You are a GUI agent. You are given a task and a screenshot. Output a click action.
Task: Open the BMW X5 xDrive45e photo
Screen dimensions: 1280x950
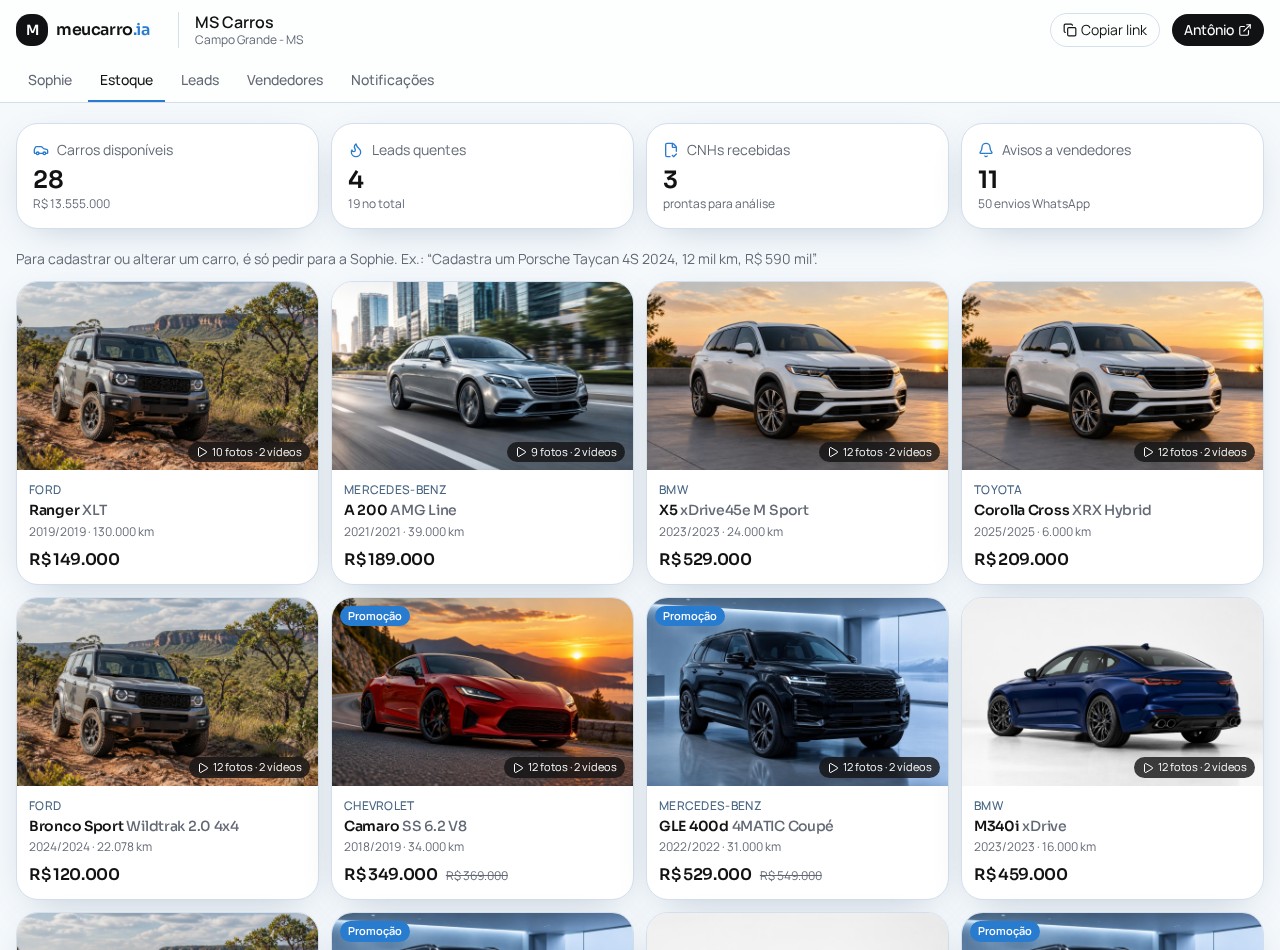[x=797, y=376]
